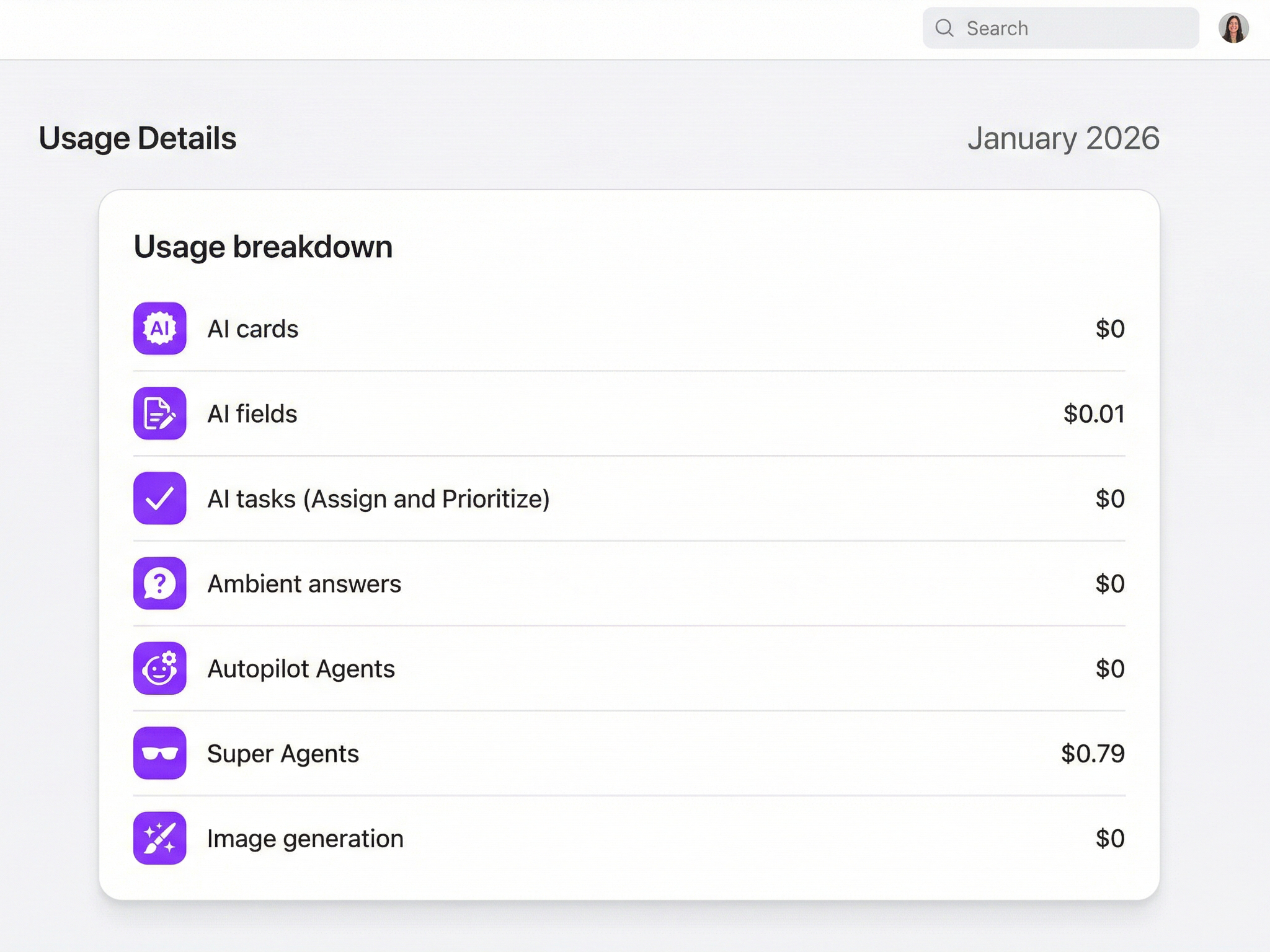Select the AI cards row label
1270x952 pixels.
pyautogui.click(x=252, y=329)
